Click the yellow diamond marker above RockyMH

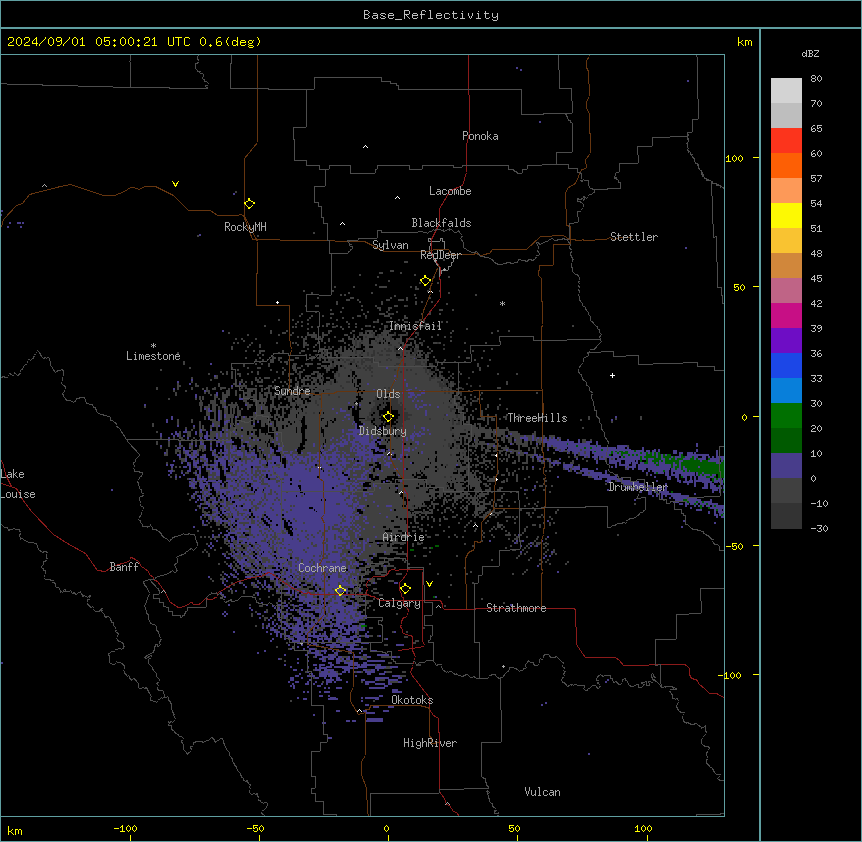click(250, 204)
